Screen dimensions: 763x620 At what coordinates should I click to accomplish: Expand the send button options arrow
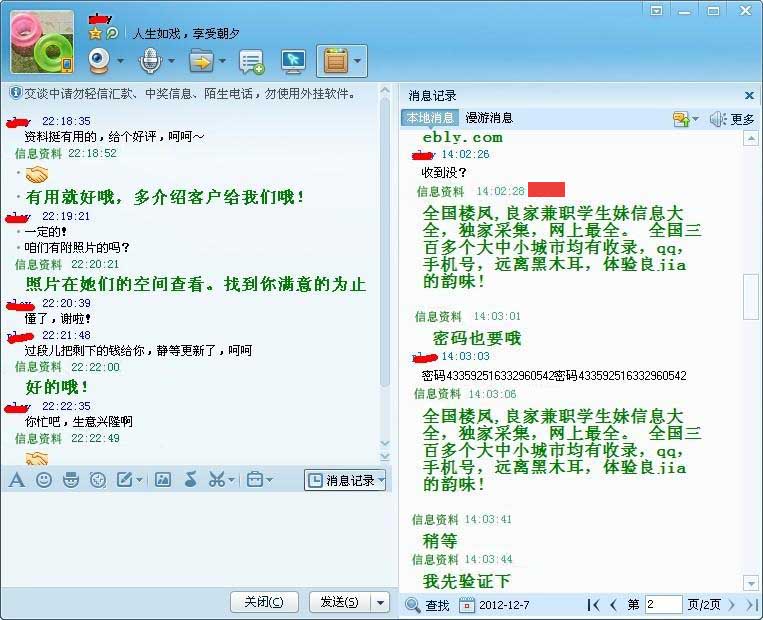[380, 602]
